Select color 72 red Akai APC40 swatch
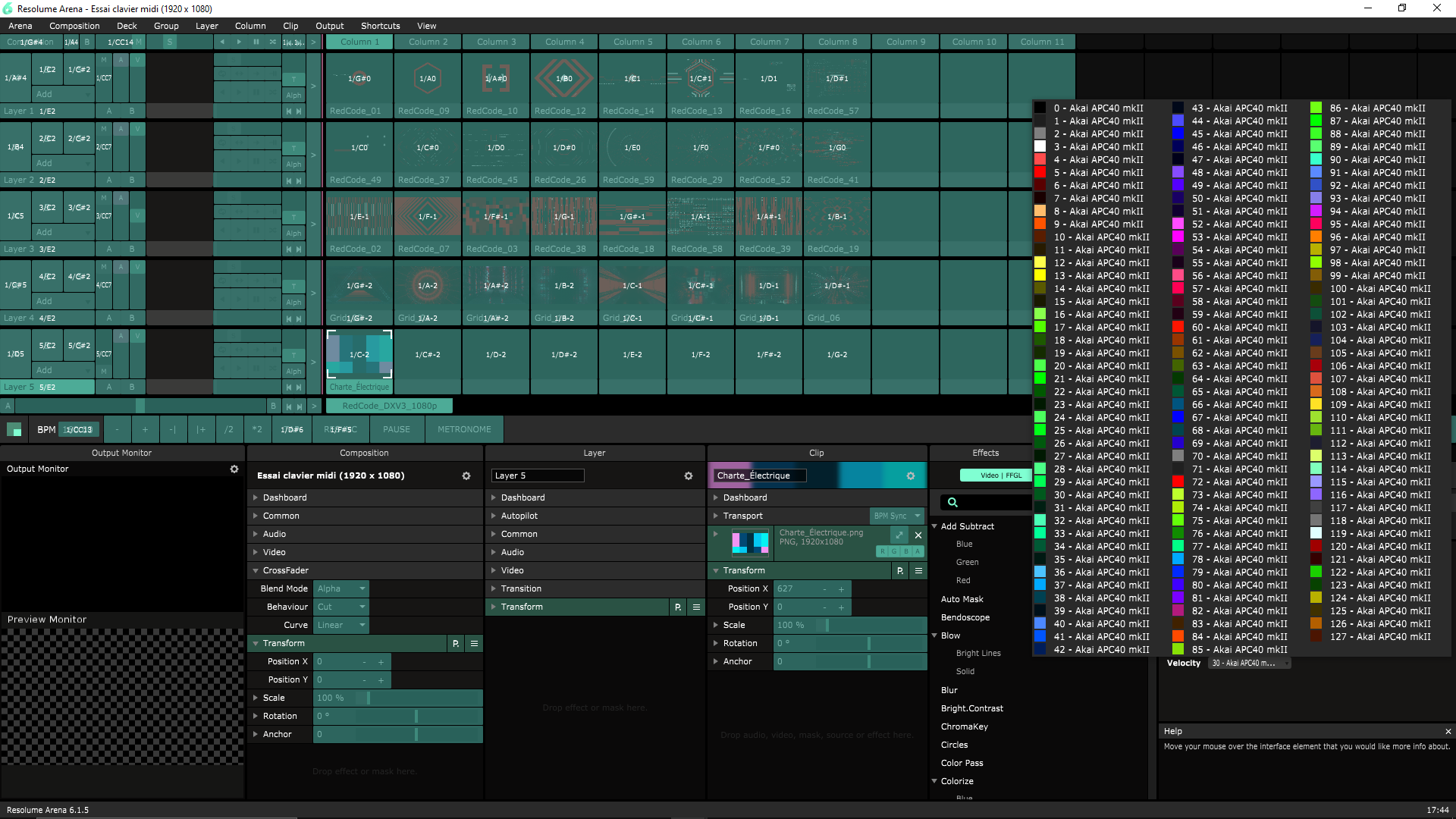1456x819 pixels. [1178, 482]
